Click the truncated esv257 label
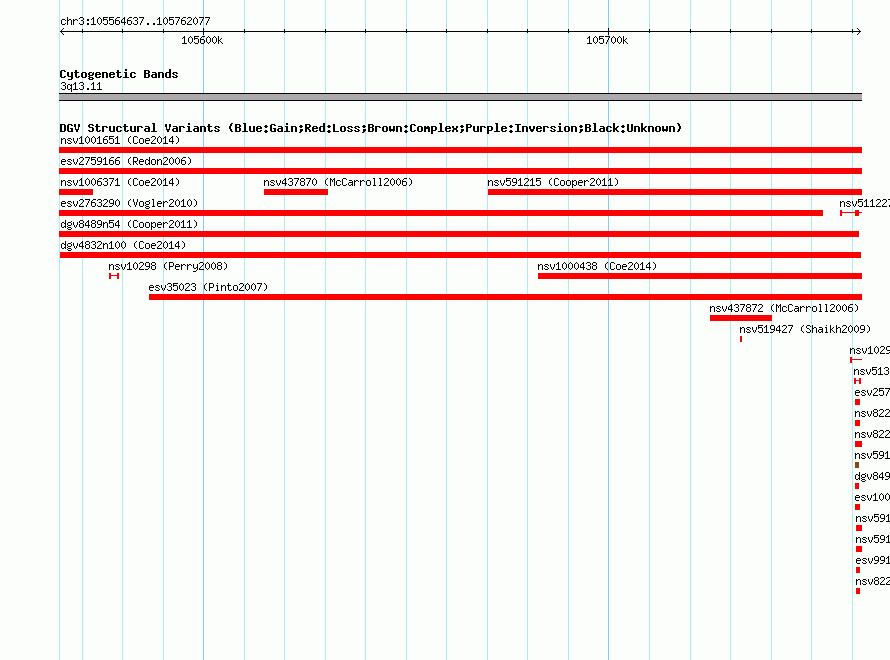 click(872, 392)
